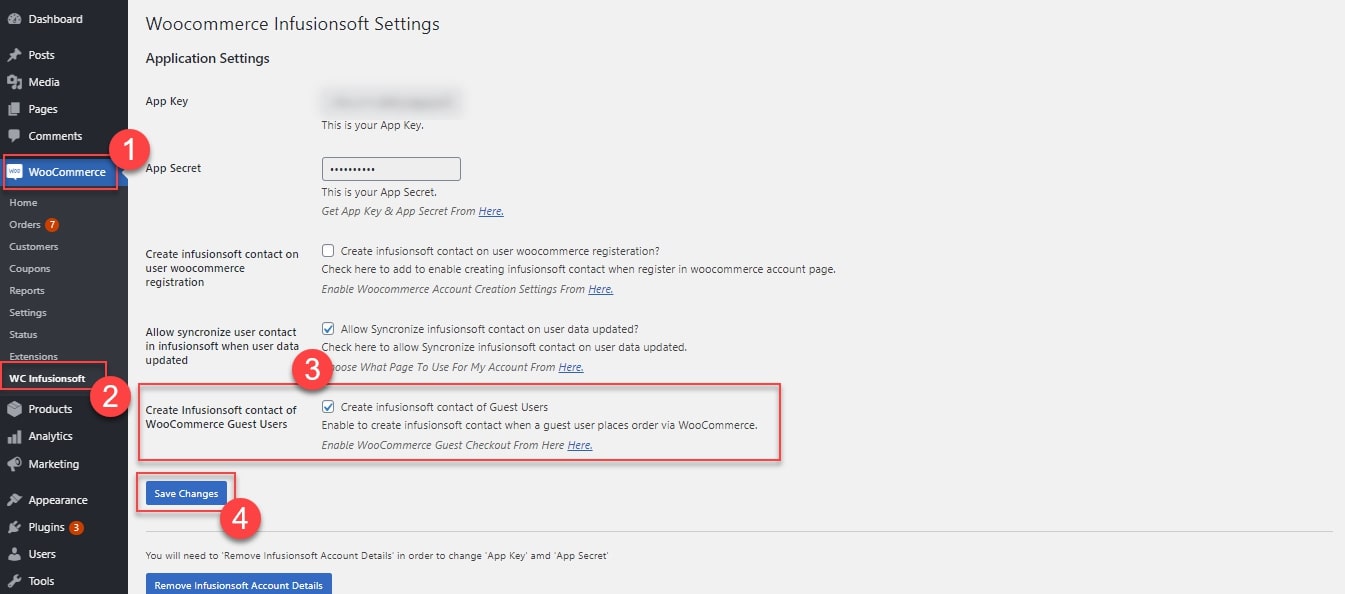Viewport: 1345px width, 594px height.
Task: Click the Dashboard gauge icon
Action: (14, 19)
